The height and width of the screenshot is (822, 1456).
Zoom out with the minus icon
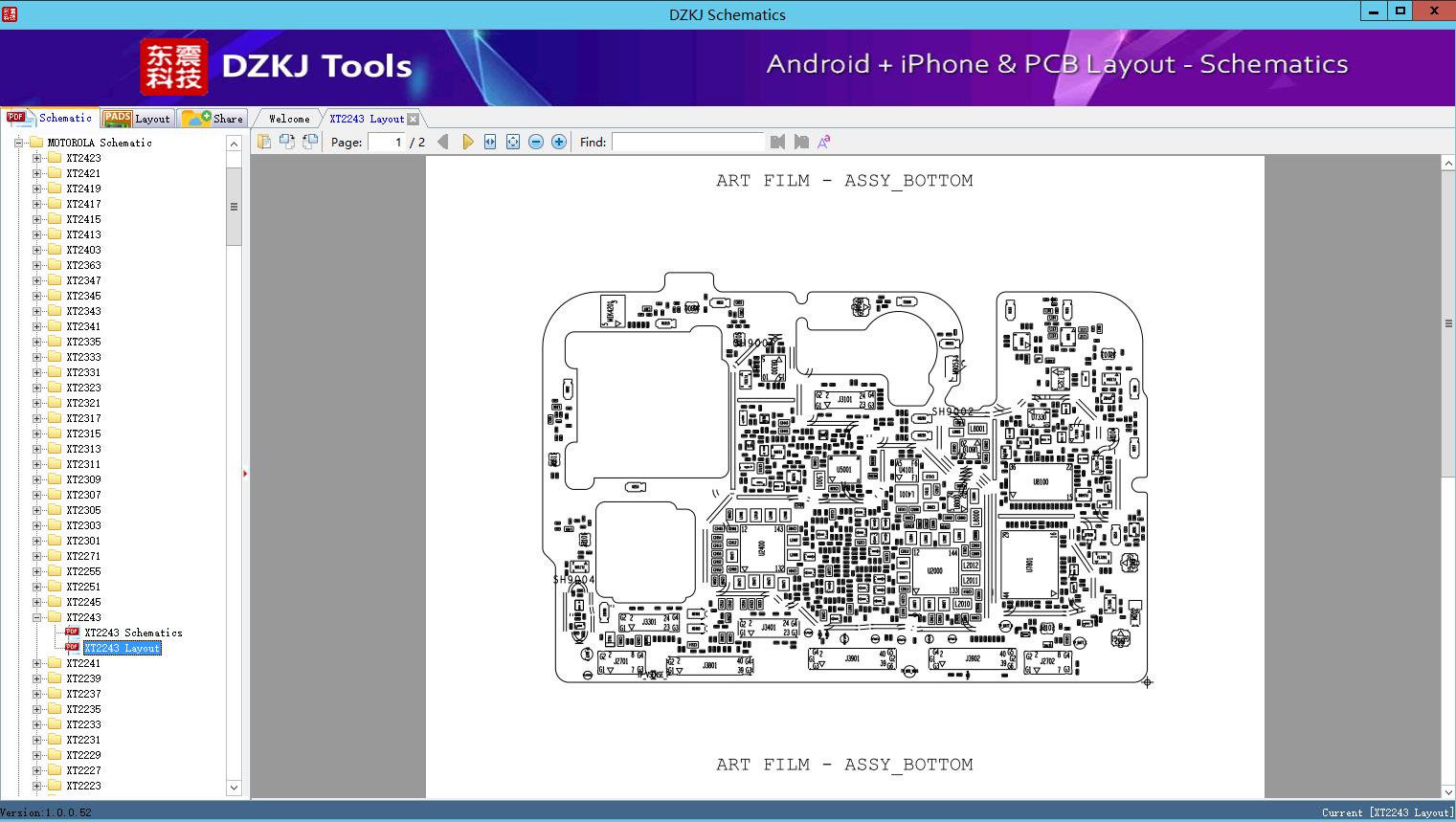pos(536,142)
